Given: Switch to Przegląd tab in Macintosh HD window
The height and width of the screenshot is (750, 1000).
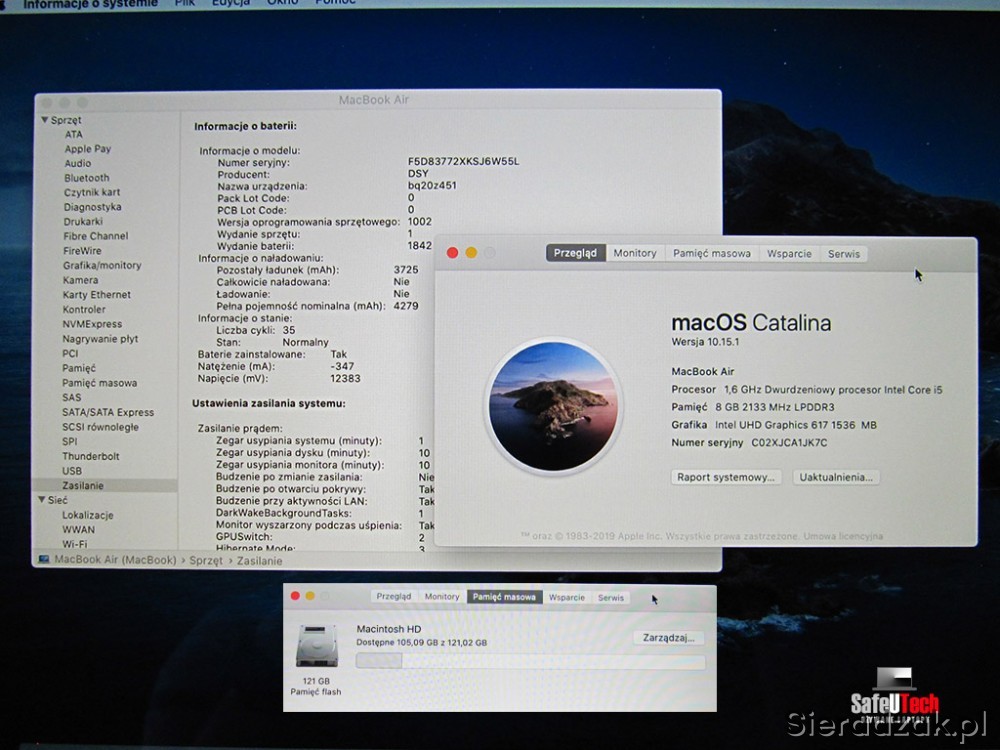Looking at the screenshot, I should point(393,597).
